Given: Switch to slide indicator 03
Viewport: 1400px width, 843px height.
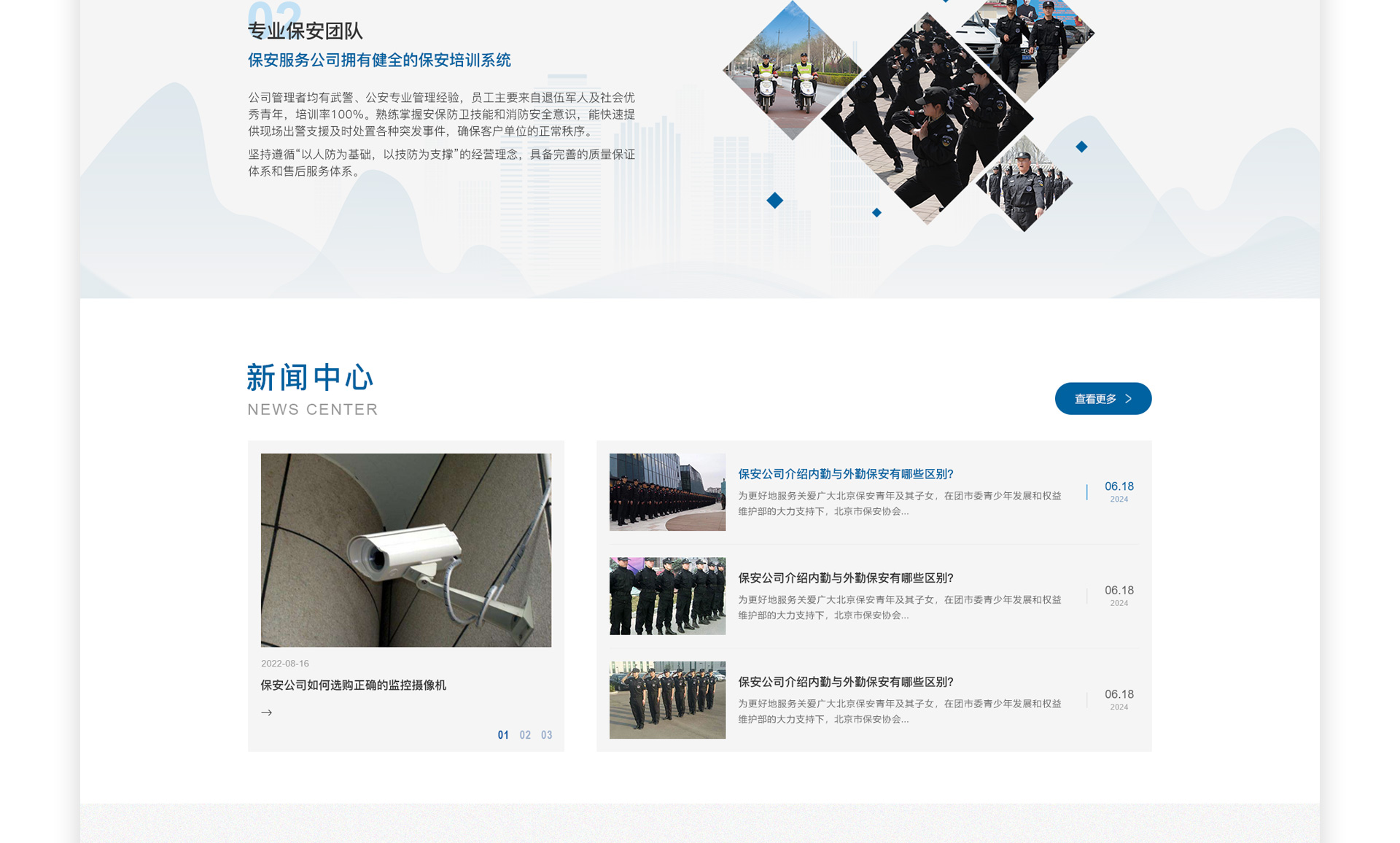Looking at the screenshot, I should [x=546, y=735].
